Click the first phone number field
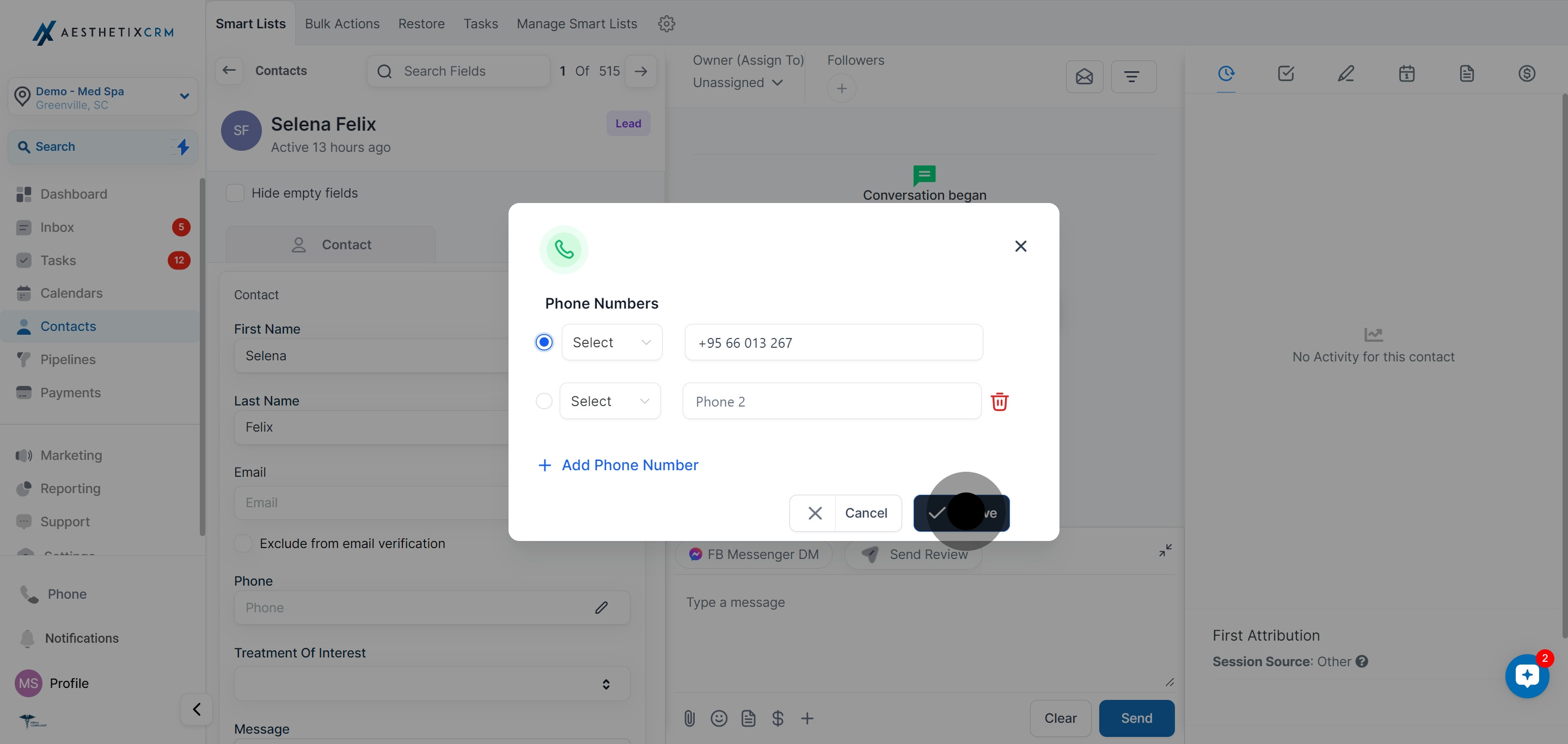 click(834, 342)
